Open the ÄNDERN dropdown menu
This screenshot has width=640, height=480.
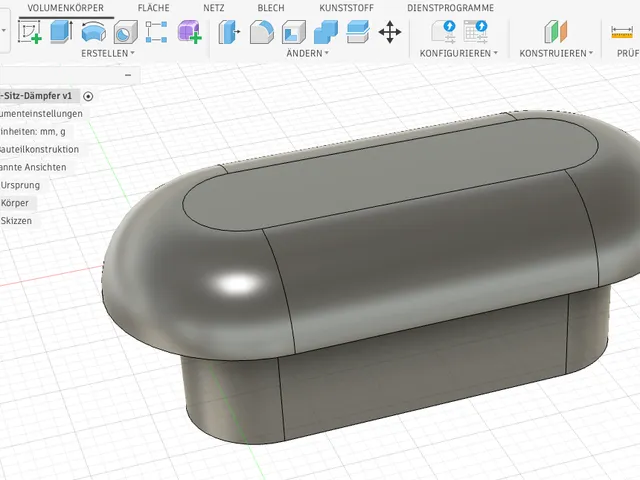[x=307, y=53]
